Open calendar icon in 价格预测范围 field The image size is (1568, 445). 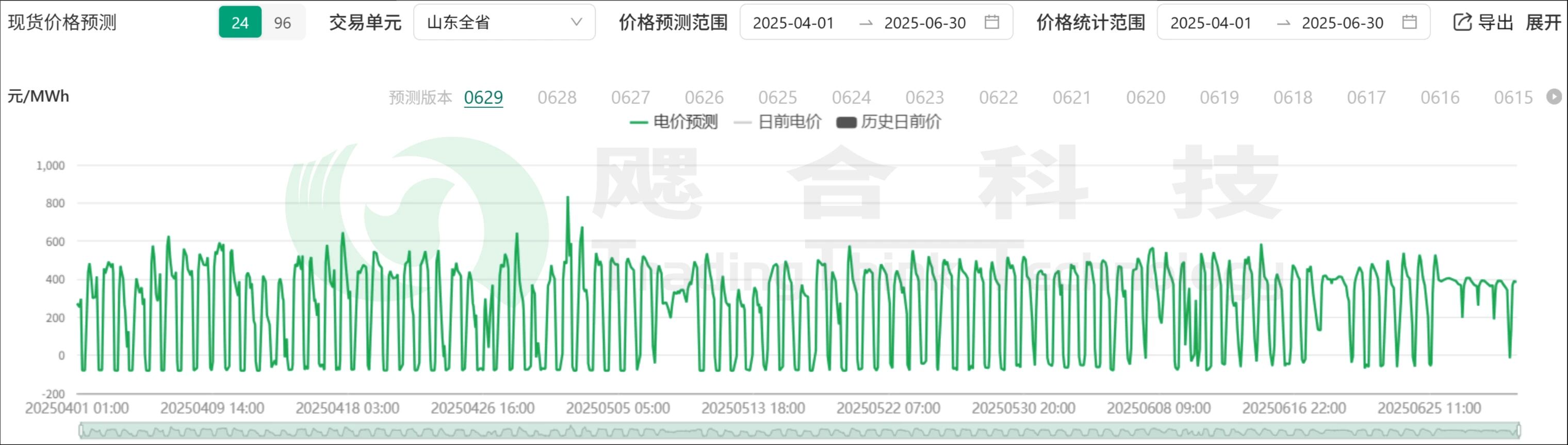[991, 23]
